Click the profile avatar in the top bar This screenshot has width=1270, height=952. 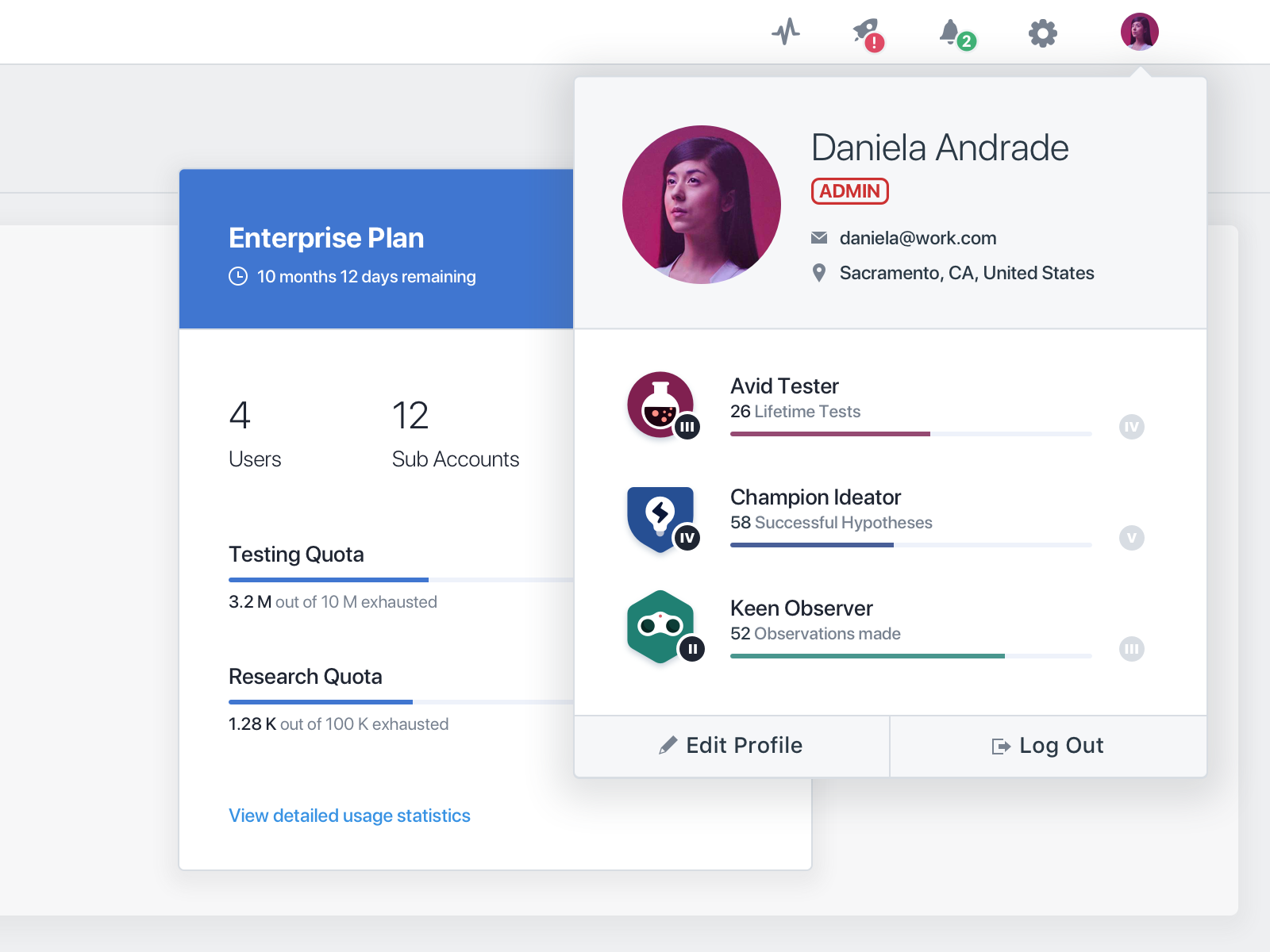1139,32
